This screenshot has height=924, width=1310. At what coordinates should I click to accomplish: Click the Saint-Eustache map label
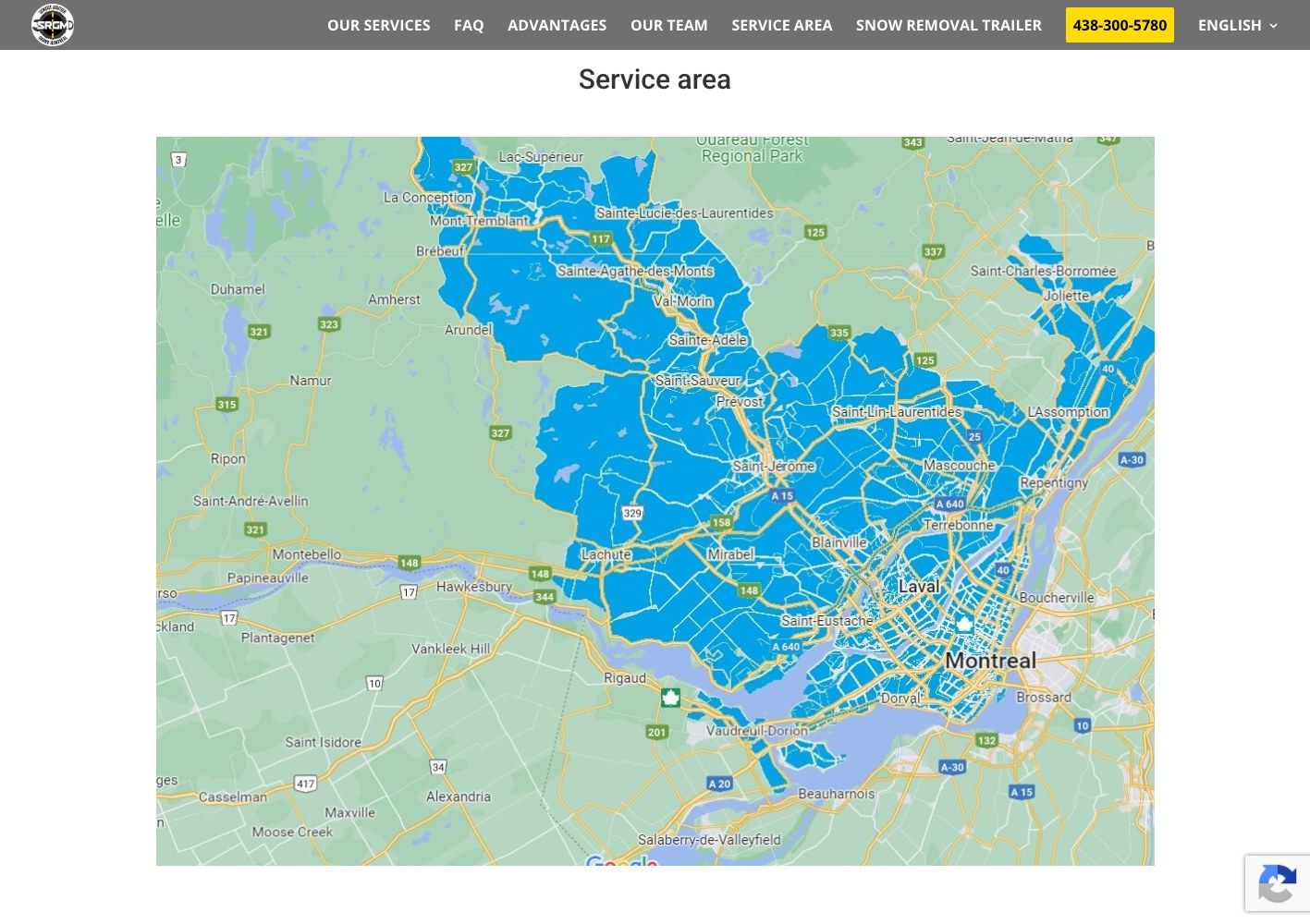click(826, 621)
